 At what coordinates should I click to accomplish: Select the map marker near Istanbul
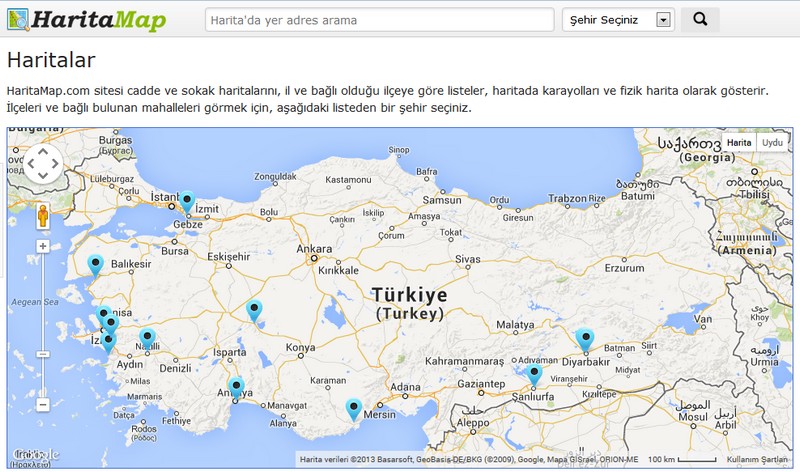(187, 202)
